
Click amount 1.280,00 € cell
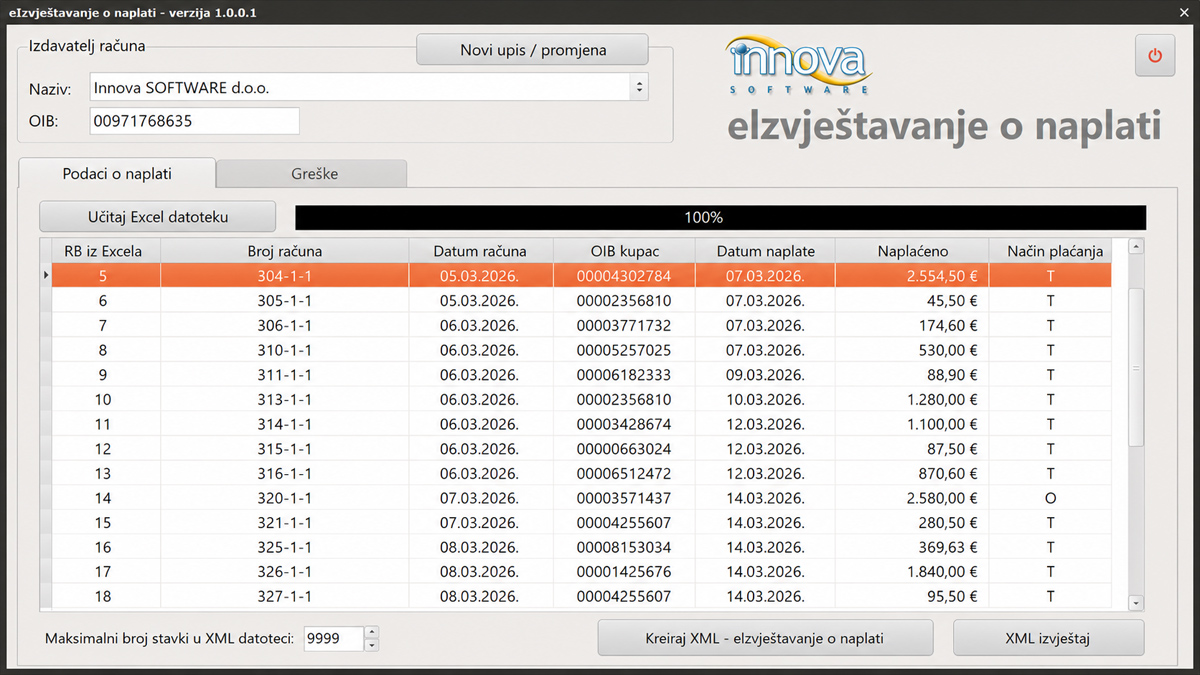tap(912, 399)
